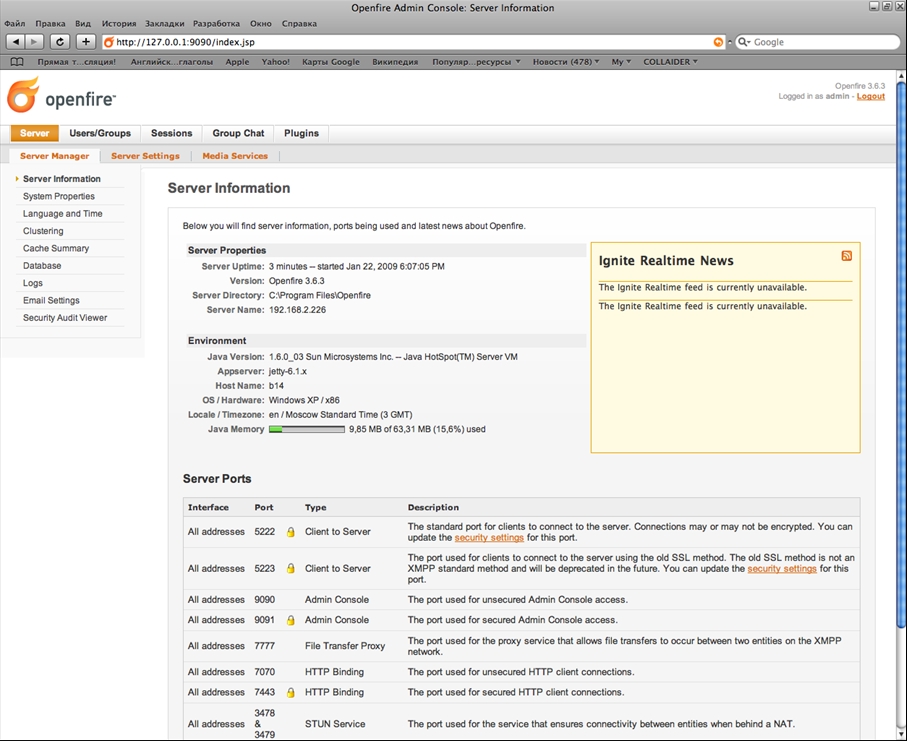
Task: Go forward with the browser forward arrow
Action: tap(34, 42)
